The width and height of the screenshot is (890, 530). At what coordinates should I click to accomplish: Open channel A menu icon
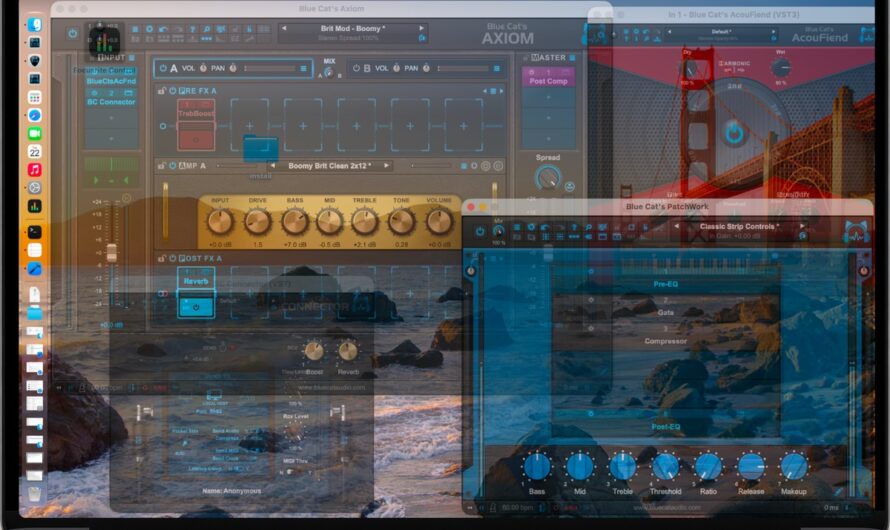tap(303, 69)
